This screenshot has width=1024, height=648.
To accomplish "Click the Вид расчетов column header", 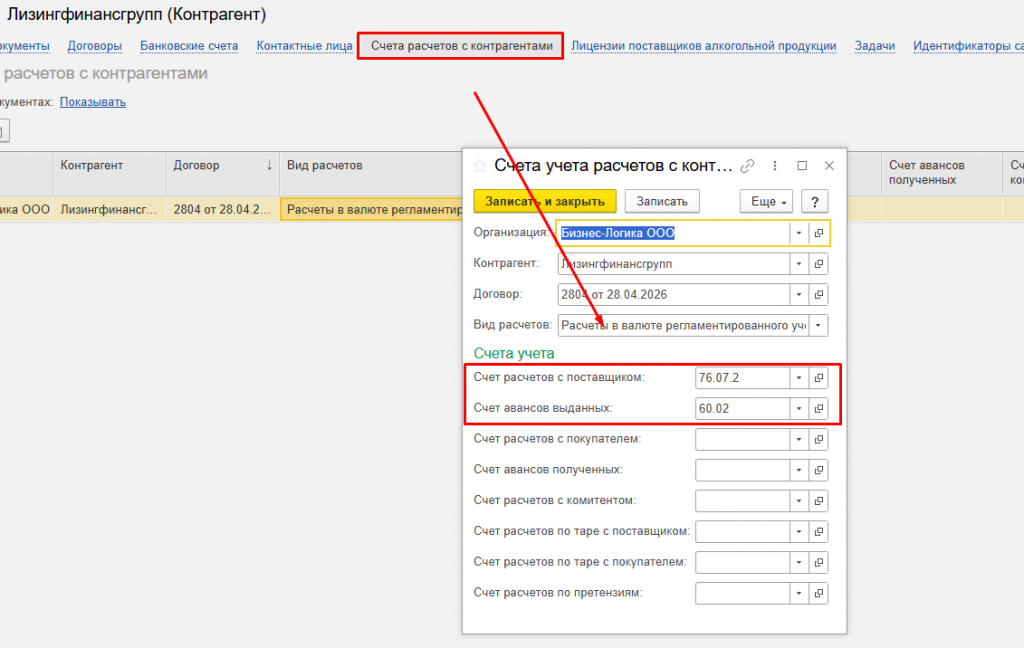I will point(371,173).
